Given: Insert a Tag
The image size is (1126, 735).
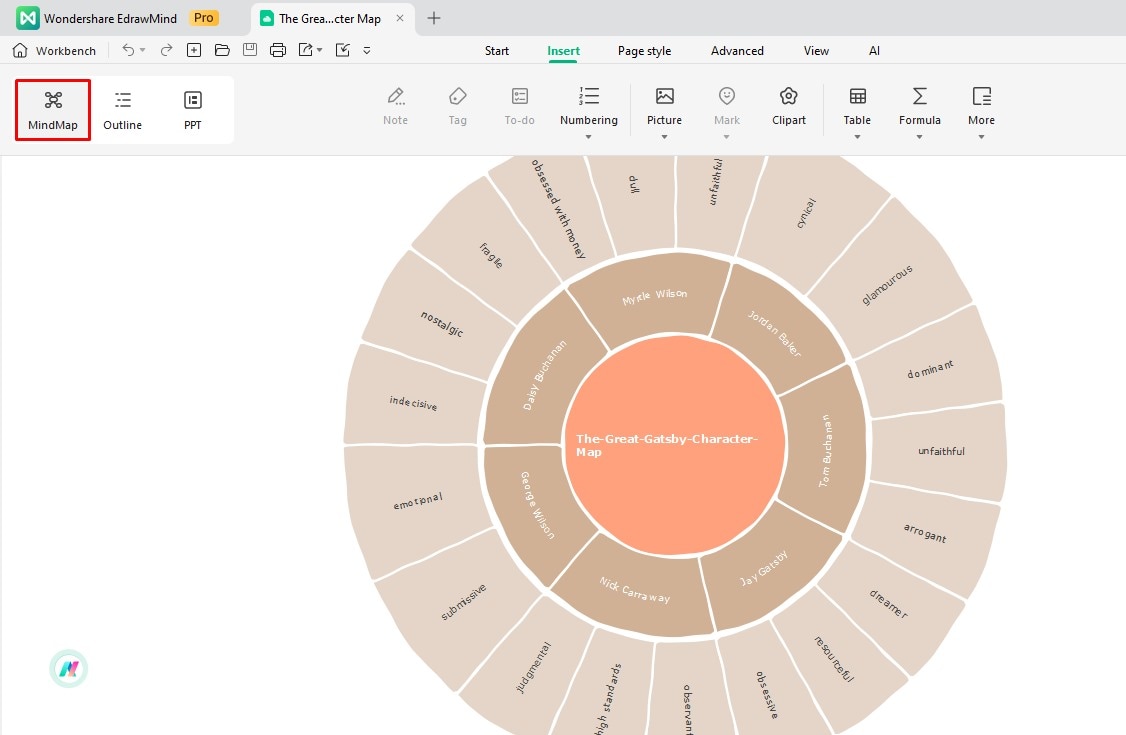Looking at the screenshot, I should pos(457,106).
